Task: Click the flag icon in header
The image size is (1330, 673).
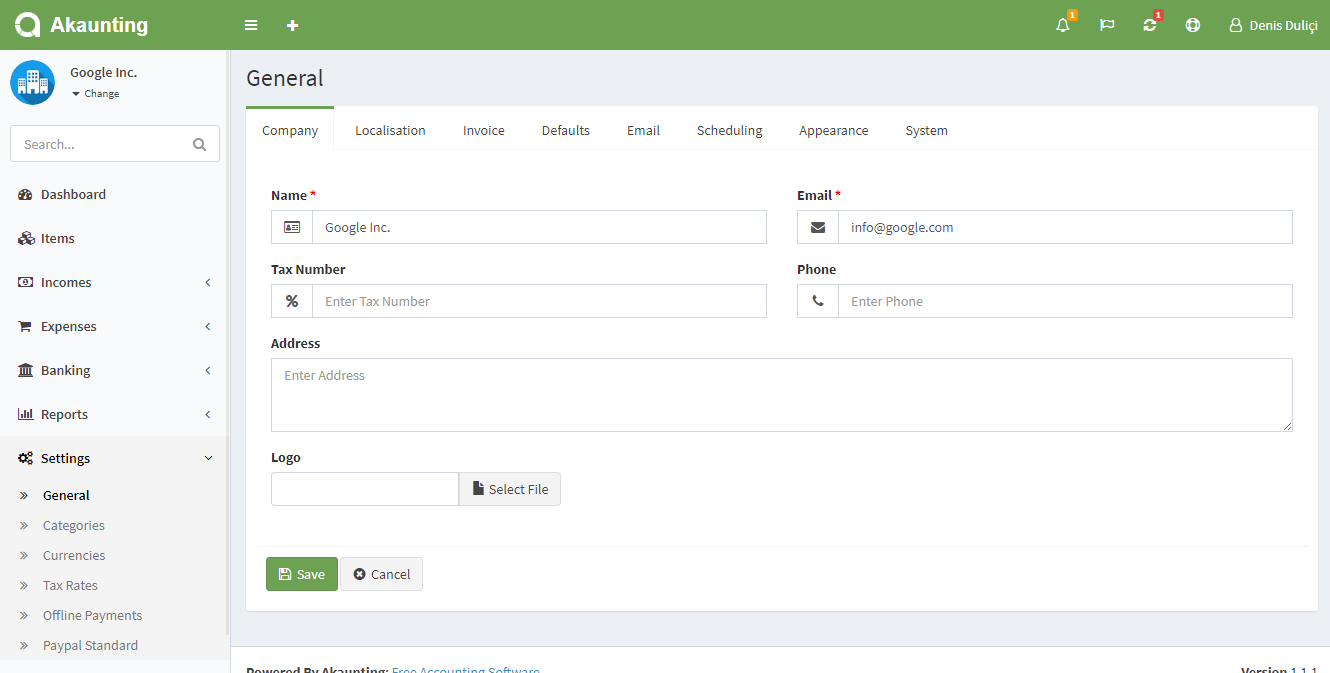Action: (x=1107, y=25)
